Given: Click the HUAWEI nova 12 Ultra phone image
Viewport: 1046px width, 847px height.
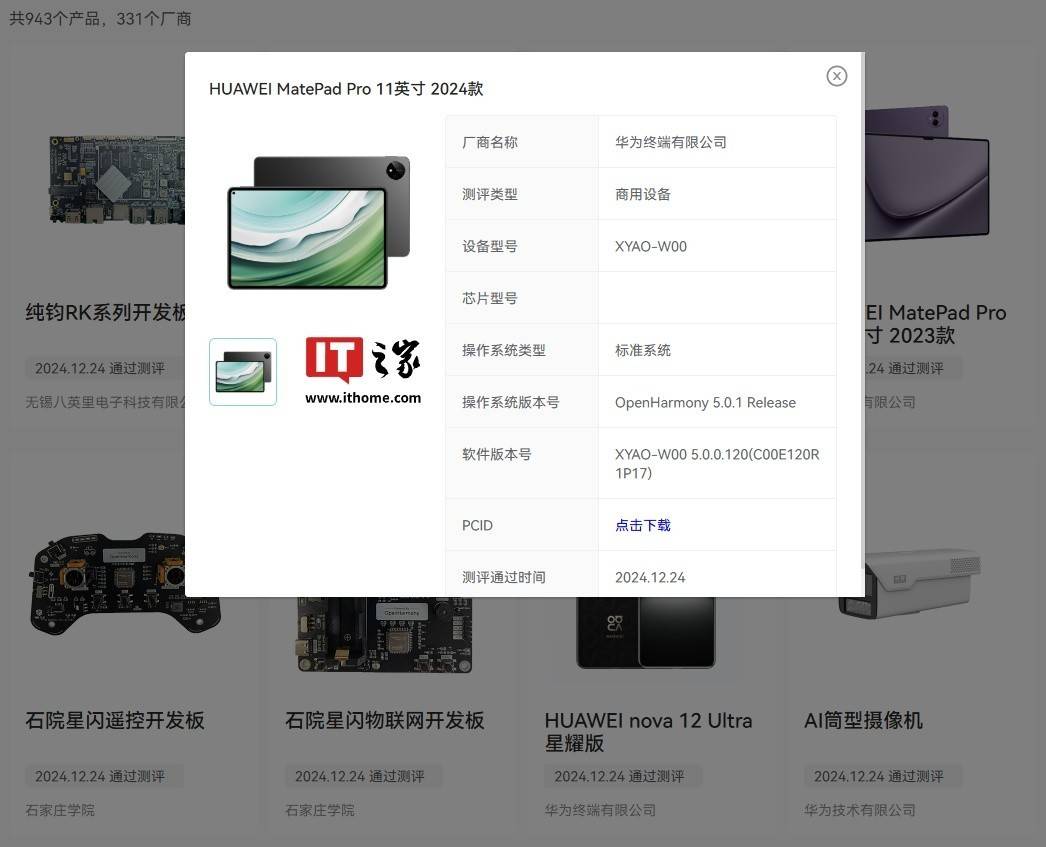Looking at the screenshot, I should (646, 632).
